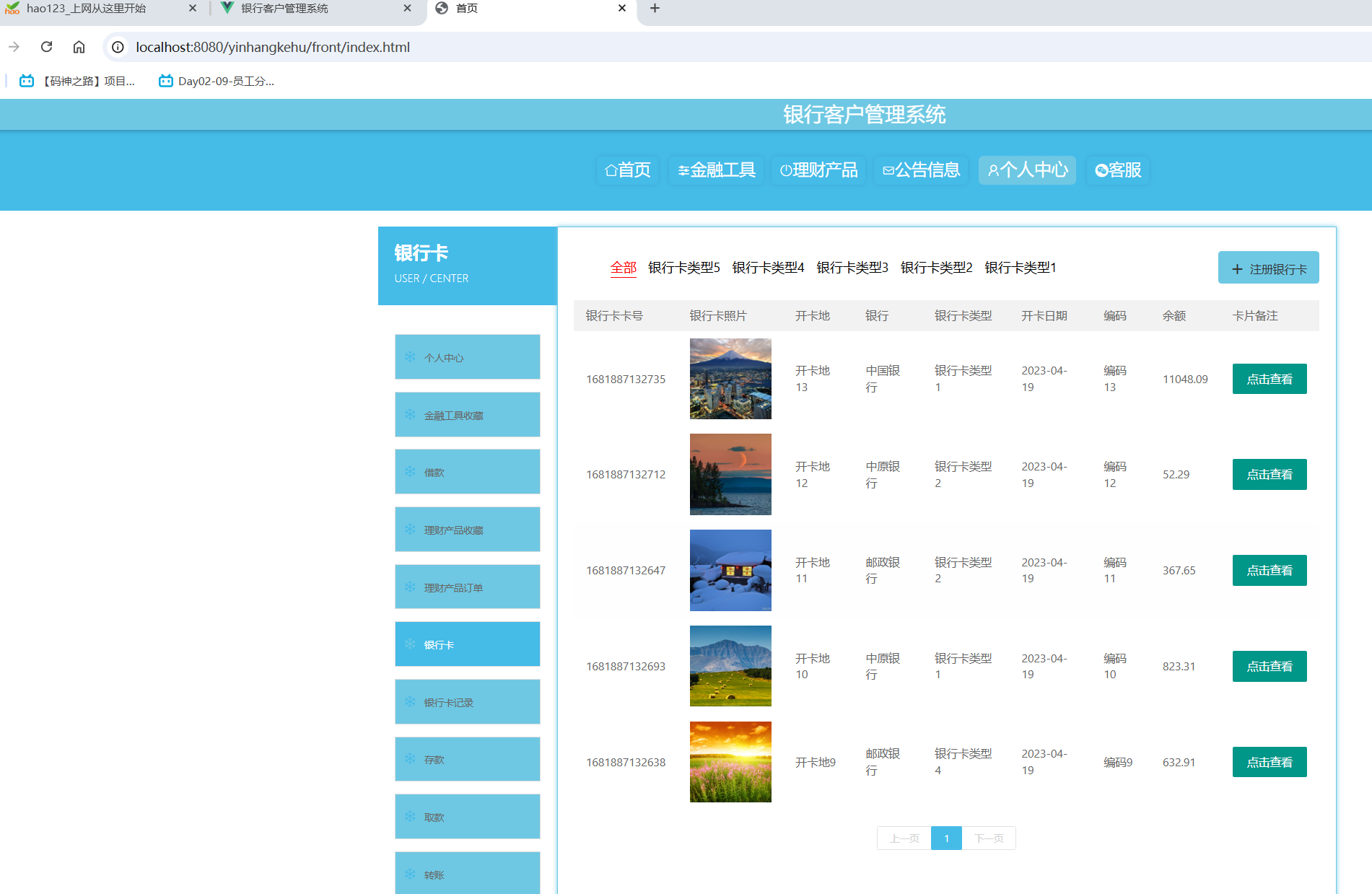
Task: Open mountain meadow card photo
Action: click(730, 666)
